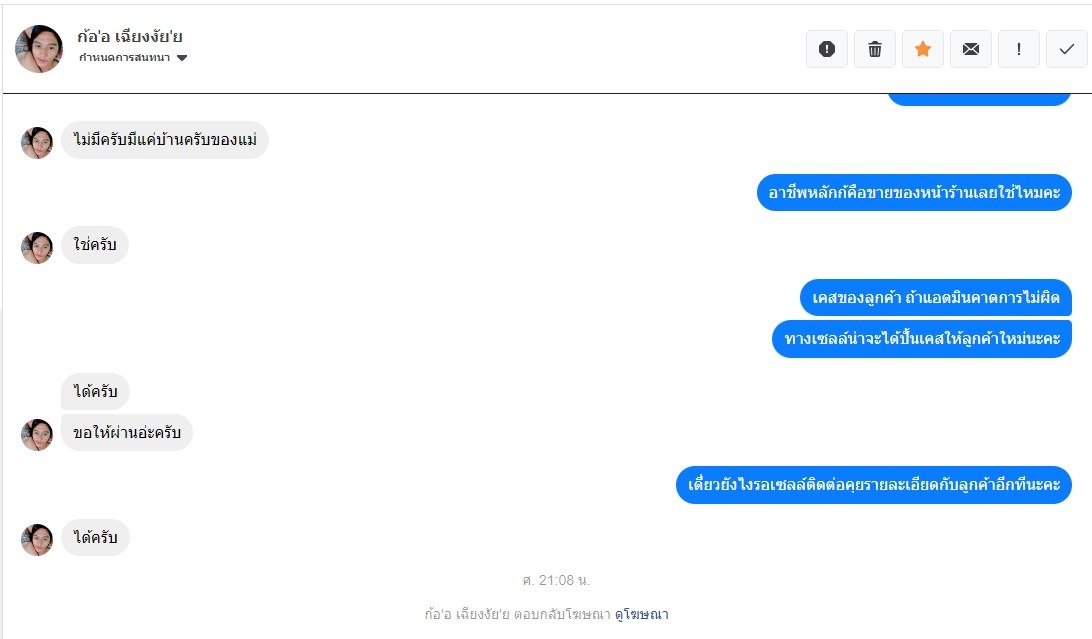Screen dimensions: 1092x639
Task: Select the ทางเซลล์น่าจะได้ปั้นเคส message bubble
Action: (x=921, y=339)
